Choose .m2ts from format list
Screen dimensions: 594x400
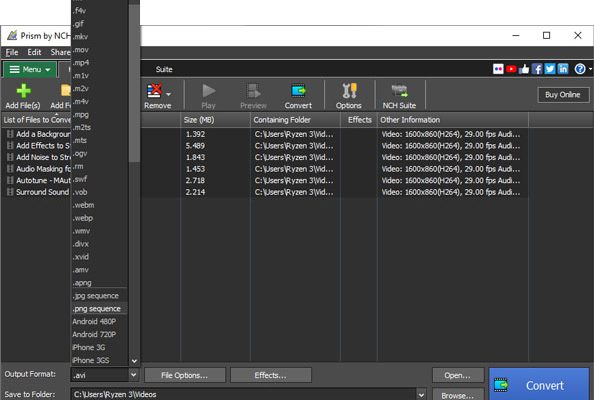point(100,127)
